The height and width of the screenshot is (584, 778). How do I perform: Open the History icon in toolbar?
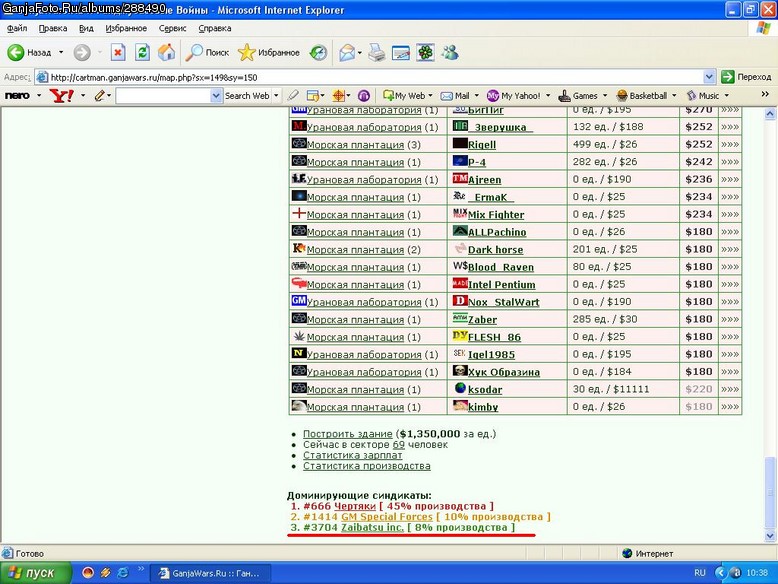(318, 52)
